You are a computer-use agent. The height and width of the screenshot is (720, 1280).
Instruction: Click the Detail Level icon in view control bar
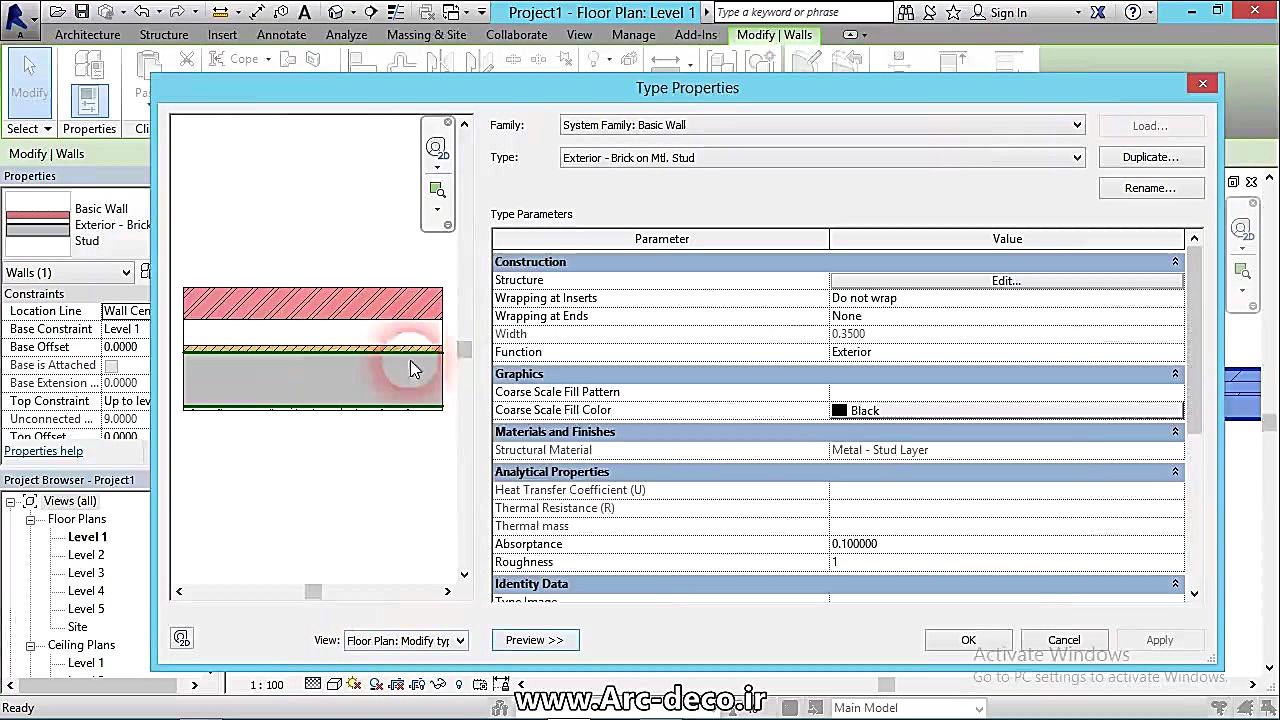click(313, 684)
